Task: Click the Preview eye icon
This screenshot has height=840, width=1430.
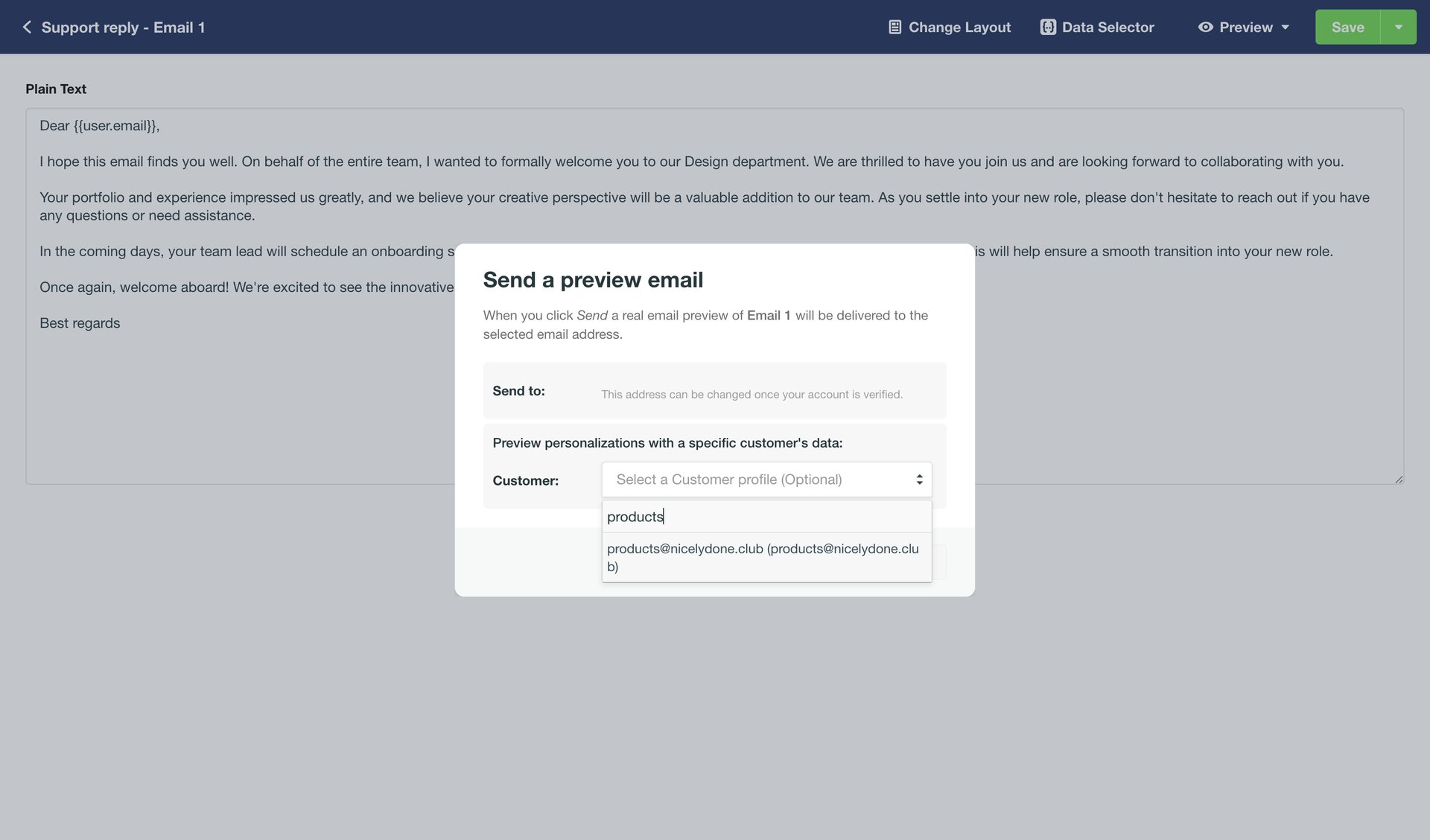Action: (1205, 27)
